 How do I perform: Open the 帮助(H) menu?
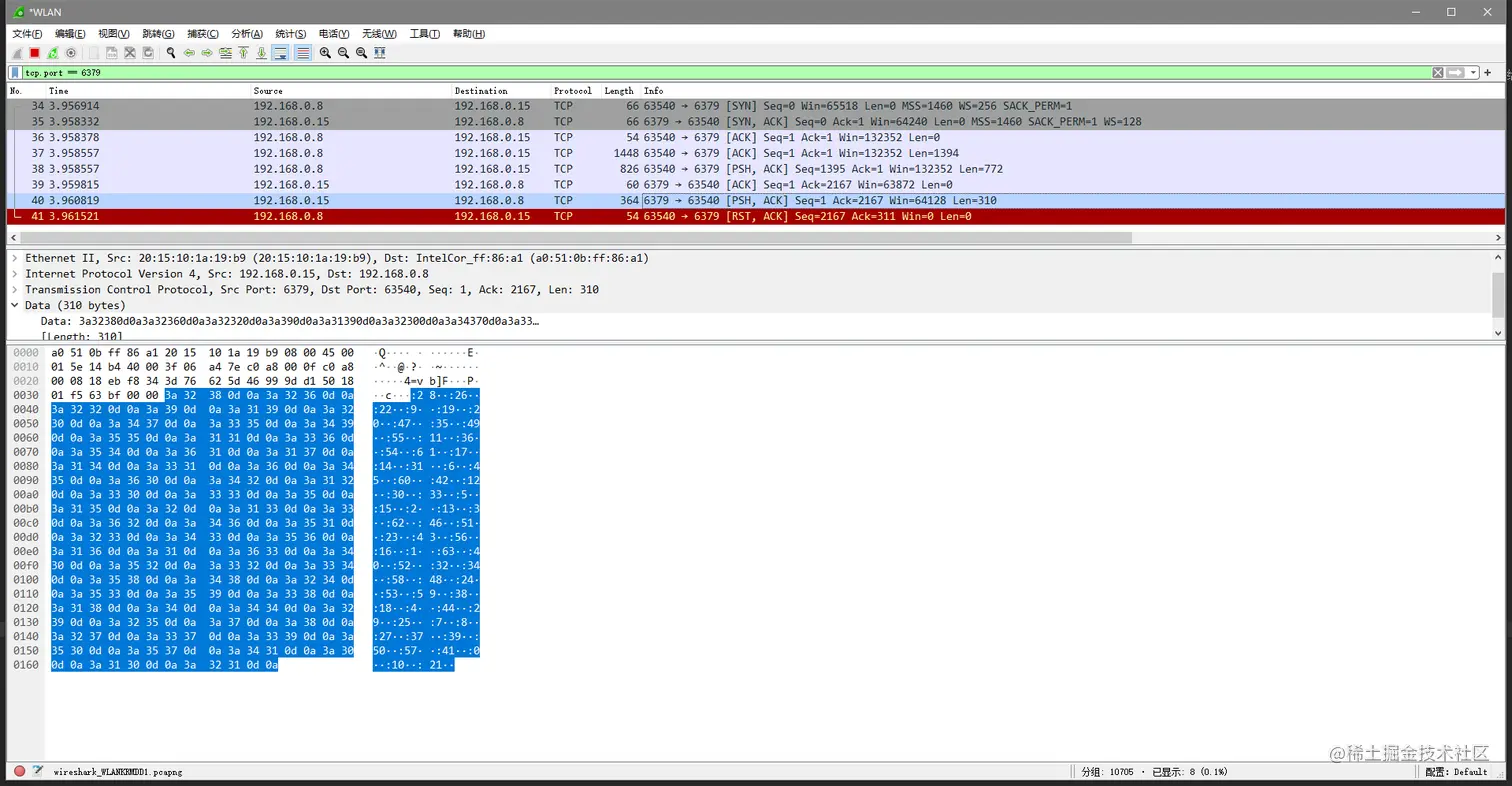469,34
